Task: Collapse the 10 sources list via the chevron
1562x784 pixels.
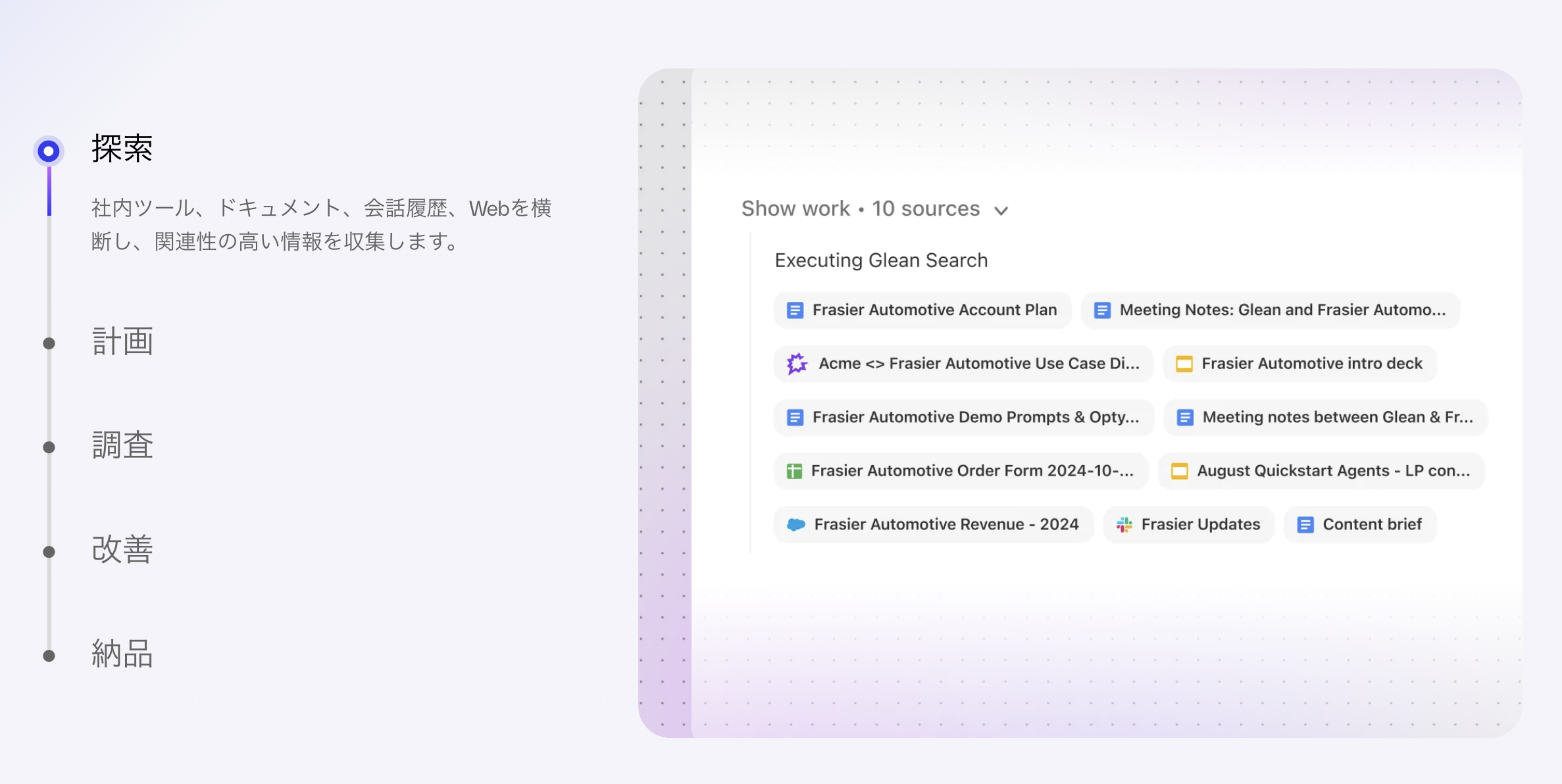Action: coord(1002,211)
